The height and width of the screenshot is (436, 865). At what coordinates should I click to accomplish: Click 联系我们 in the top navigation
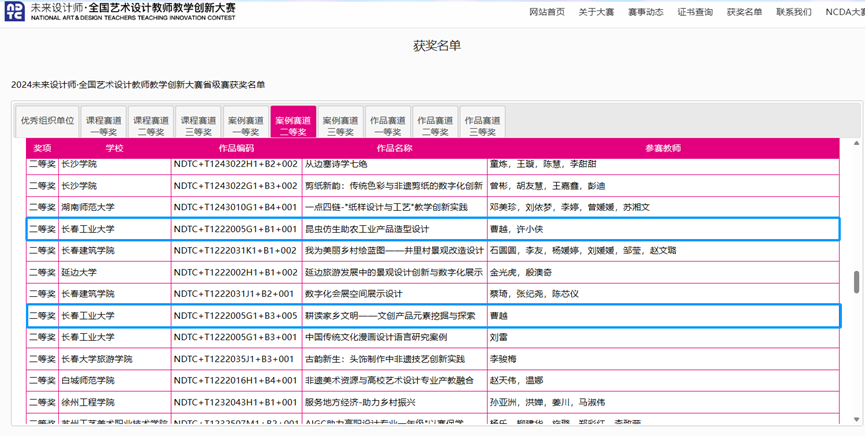pyautogui.click(x=794, y=12)
